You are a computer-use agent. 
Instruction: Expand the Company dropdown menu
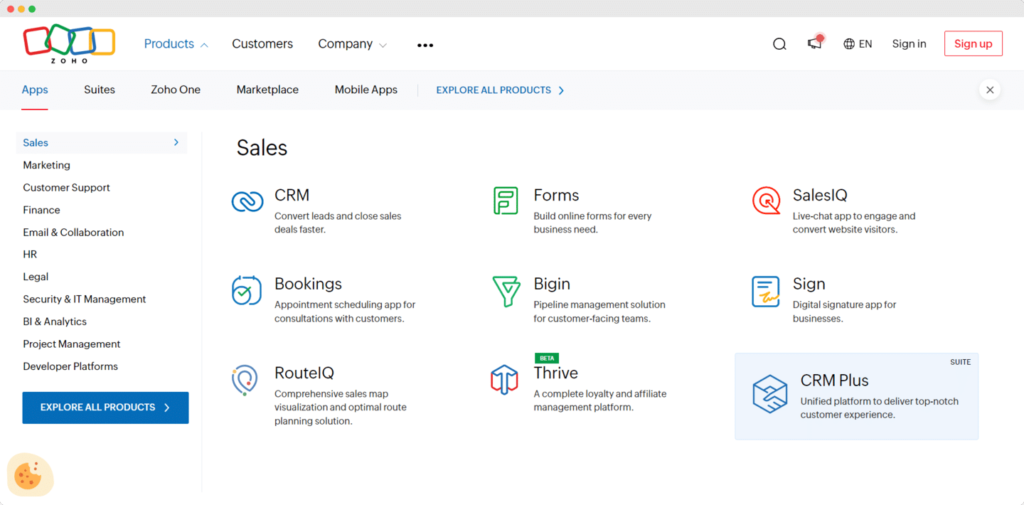352,44
